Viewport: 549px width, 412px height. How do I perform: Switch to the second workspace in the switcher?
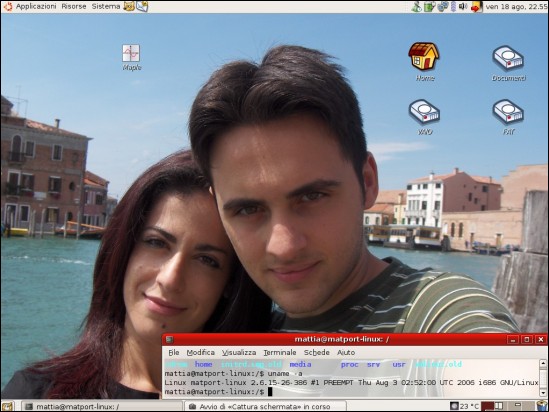pyautogui.click(x=499, y=406)
